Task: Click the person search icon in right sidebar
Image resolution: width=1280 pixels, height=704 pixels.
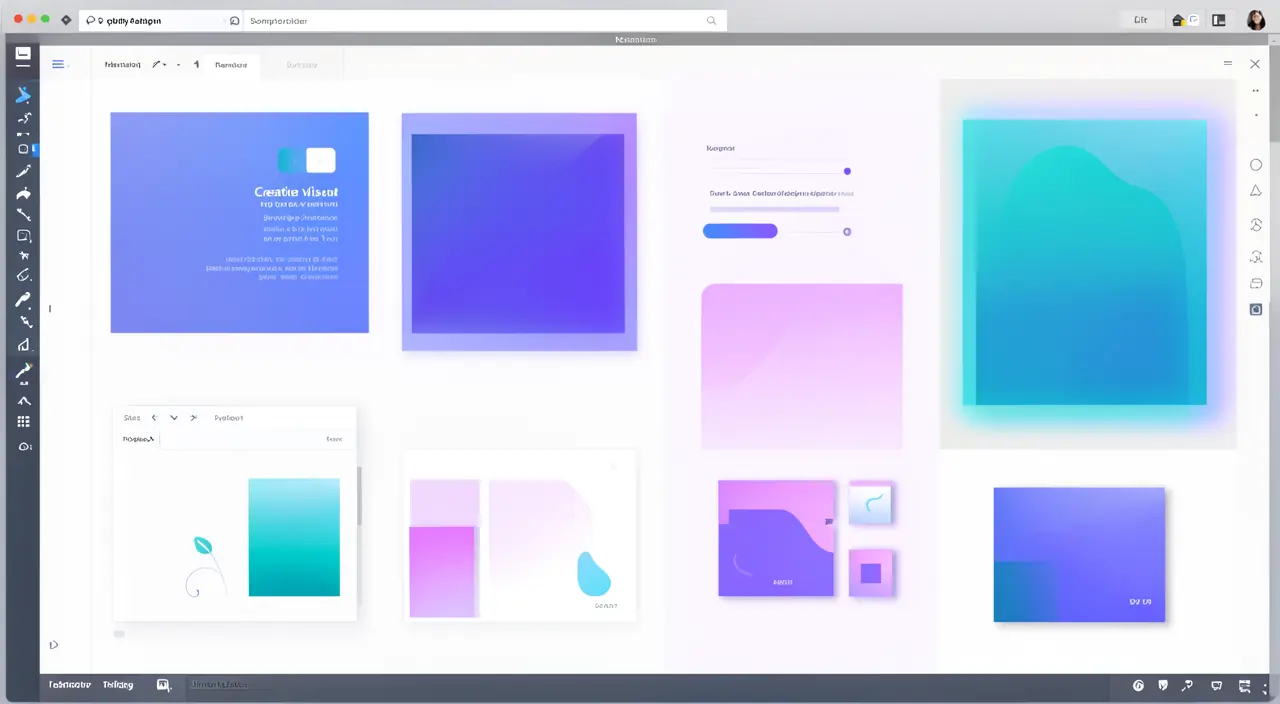Action: coord(1256,257)
